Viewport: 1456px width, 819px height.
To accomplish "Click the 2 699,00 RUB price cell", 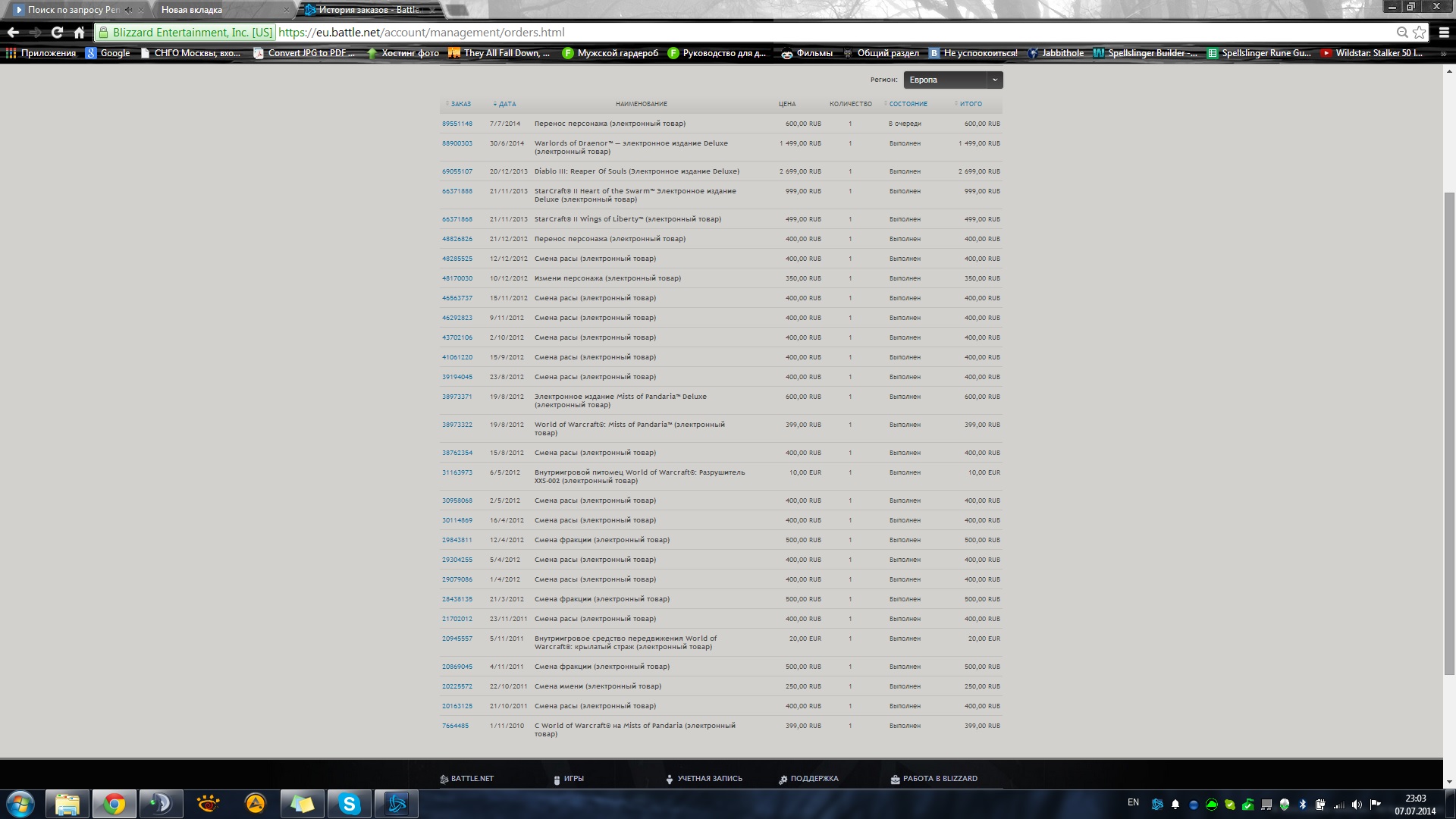I will (800, 171).
